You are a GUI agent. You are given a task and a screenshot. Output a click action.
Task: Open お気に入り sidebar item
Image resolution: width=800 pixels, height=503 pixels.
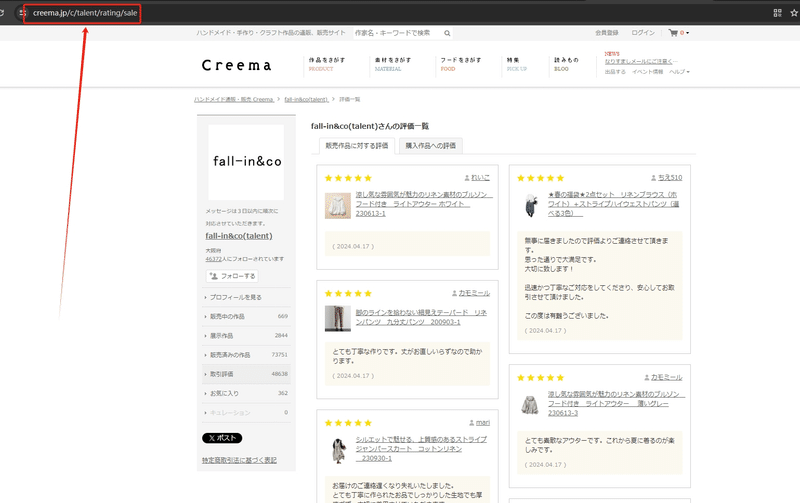click(246, 393)
